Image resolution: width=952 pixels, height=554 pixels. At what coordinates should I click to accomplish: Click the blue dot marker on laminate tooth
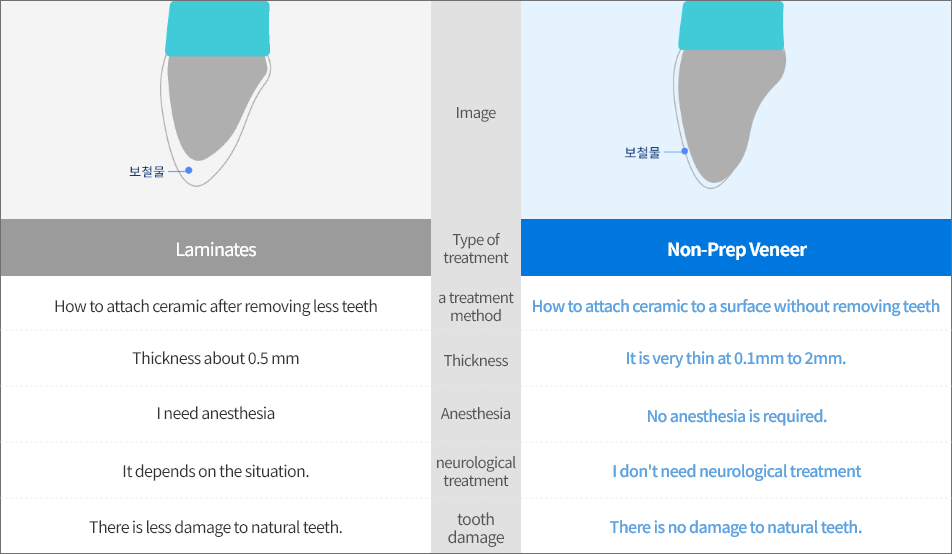pyautogui.click(x=189, y=170)
